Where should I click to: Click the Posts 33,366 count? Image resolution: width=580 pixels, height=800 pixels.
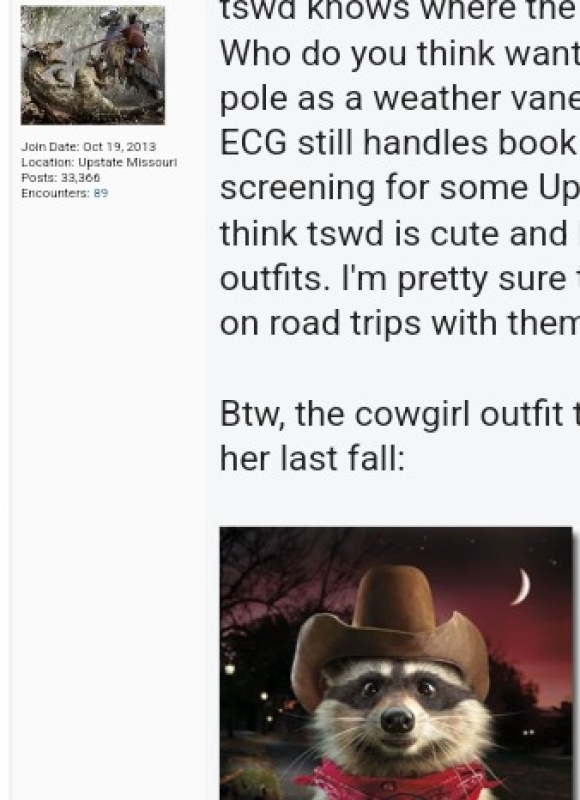point(60,178)
